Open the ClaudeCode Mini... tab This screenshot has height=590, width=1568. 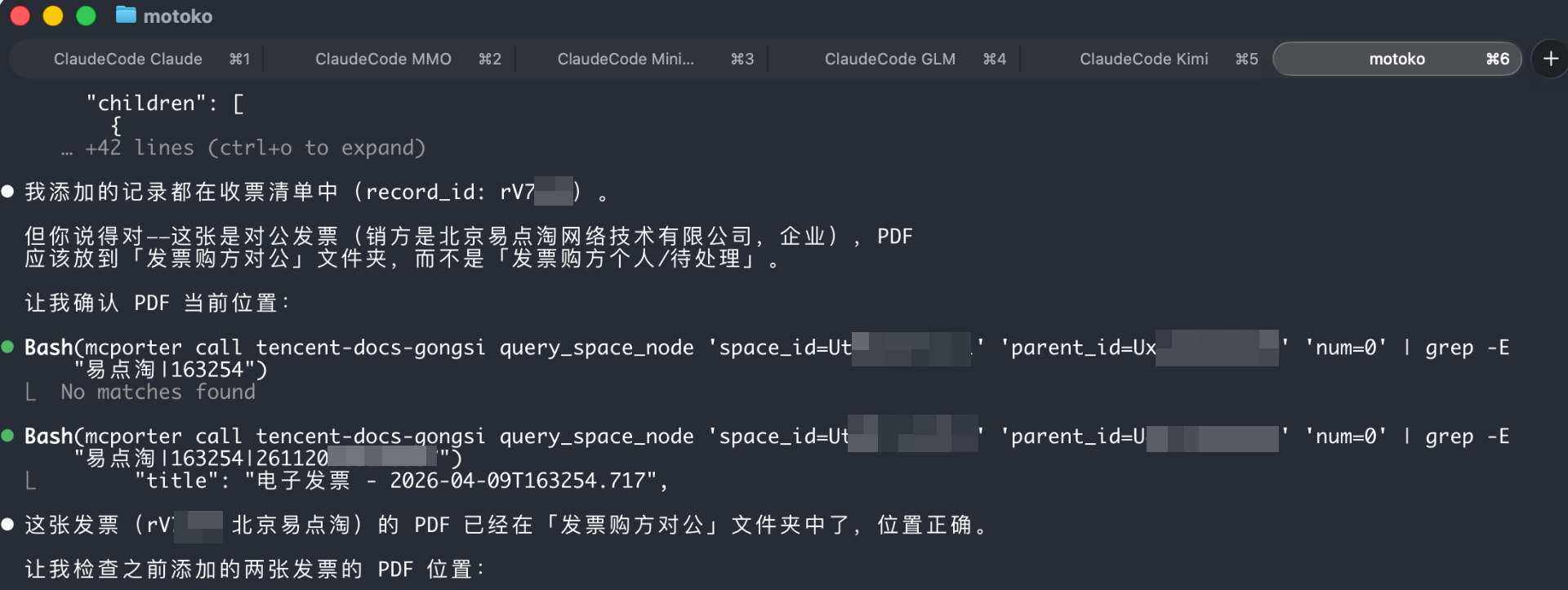pos(626,59)
